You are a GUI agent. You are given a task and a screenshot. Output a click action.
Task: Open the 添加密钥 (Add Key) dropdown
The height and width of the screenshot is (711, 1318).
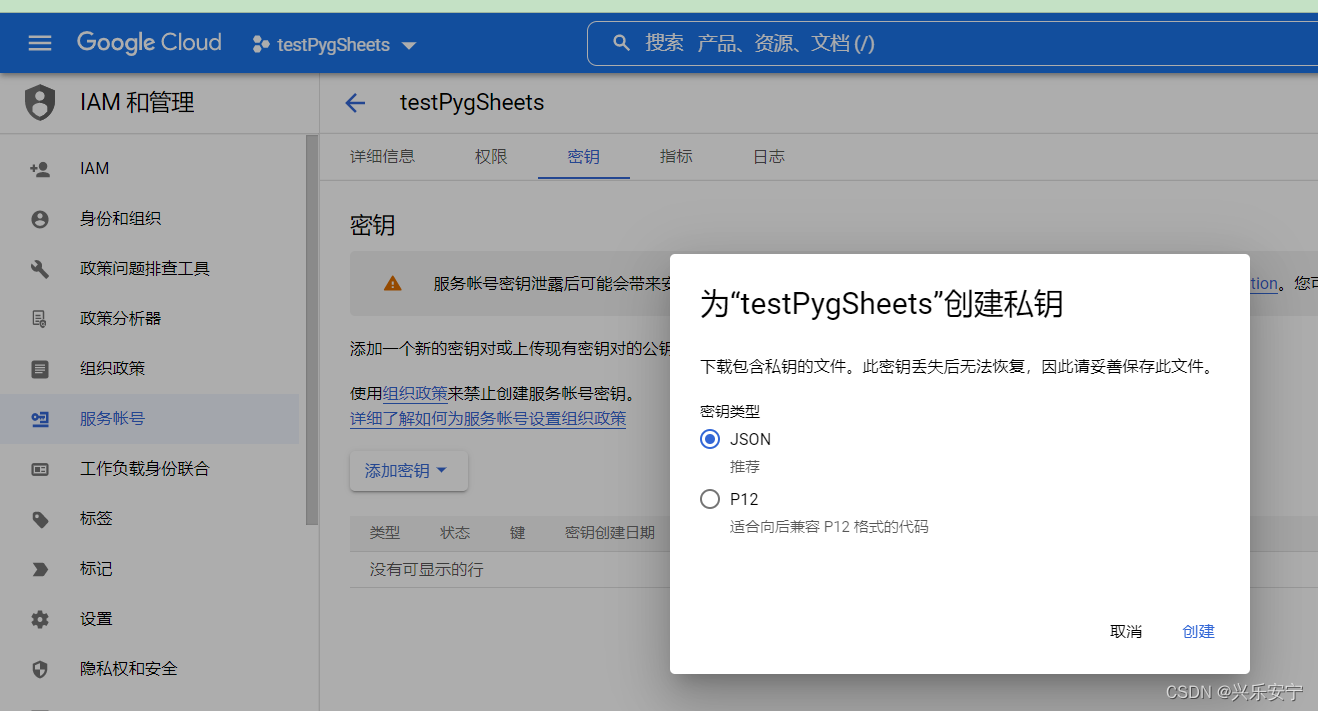408,470
